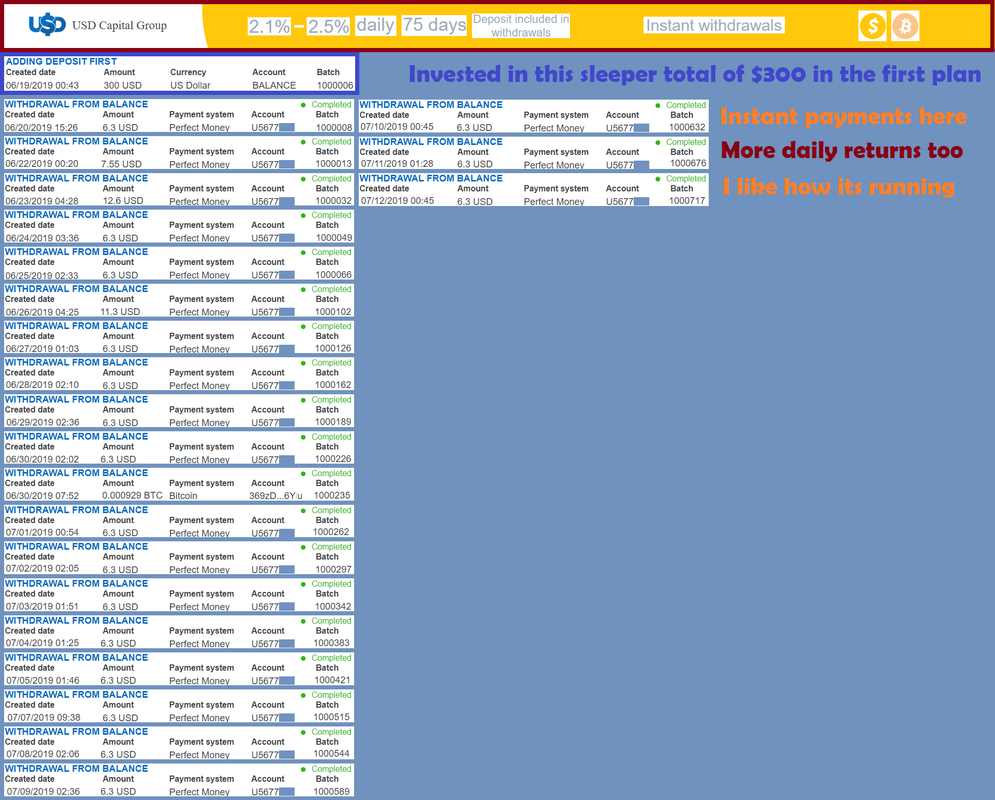Click 'Instant withdrawals' banner text
Screen dimensions: 995x800
[714, 25]
